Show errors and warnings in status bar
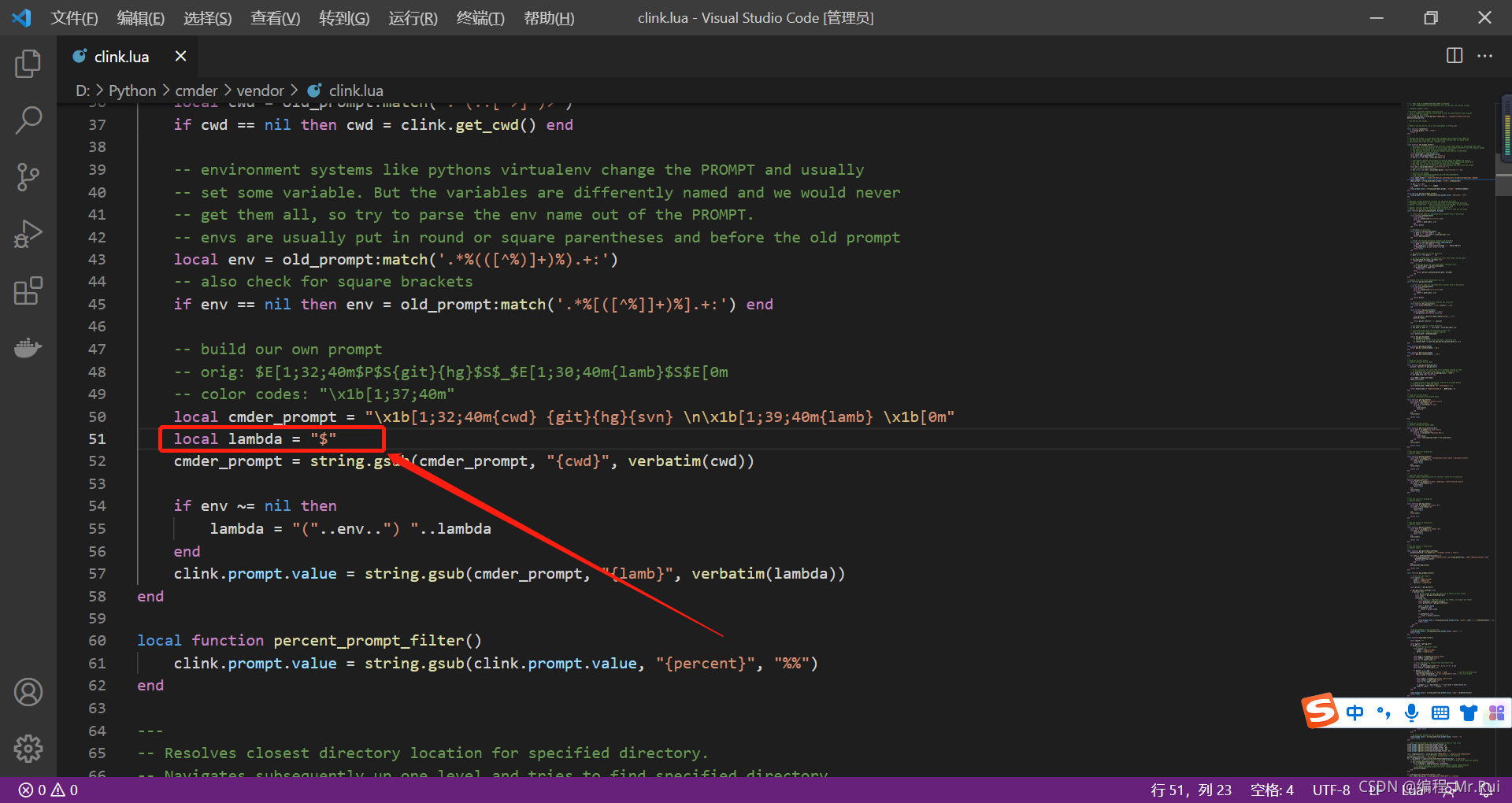The image size is (1512, 803). 49,790
